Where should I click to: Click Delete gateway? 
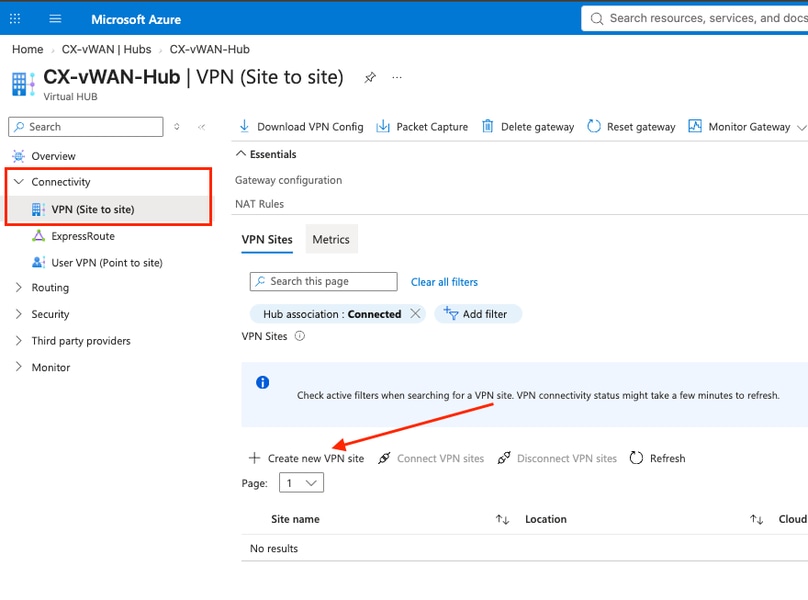pos(528,127)
